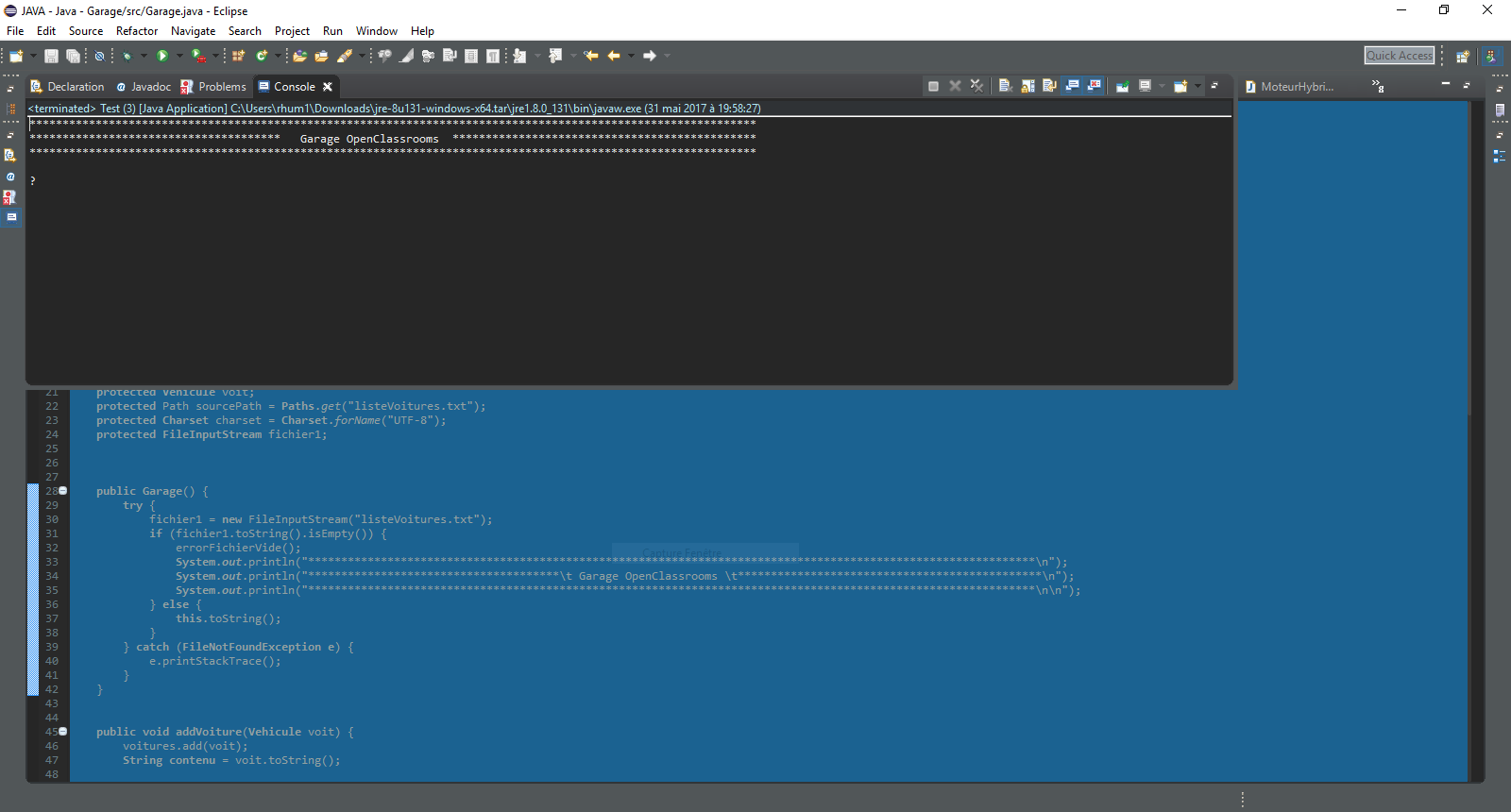1511x812 pixels.
Task: Click the Quick Access search field
Action: 1399,56
